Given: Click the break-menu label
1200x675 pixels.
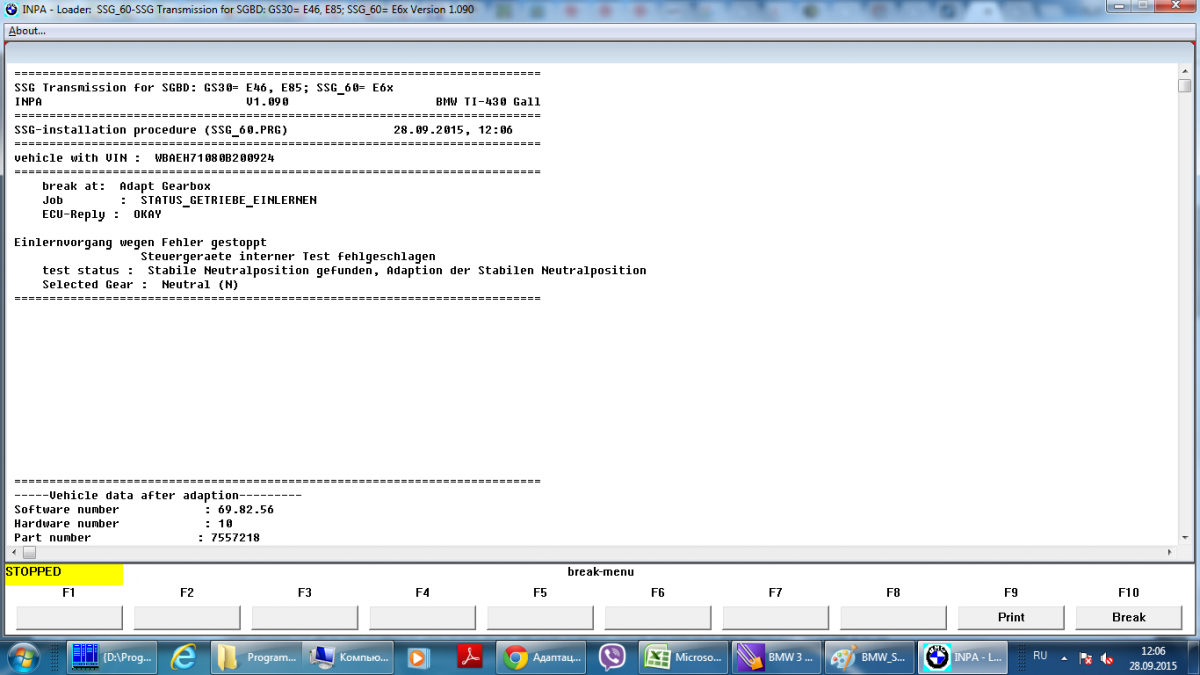Looking at the screenshot, I should pyautogui.click(x=600, y=572).
